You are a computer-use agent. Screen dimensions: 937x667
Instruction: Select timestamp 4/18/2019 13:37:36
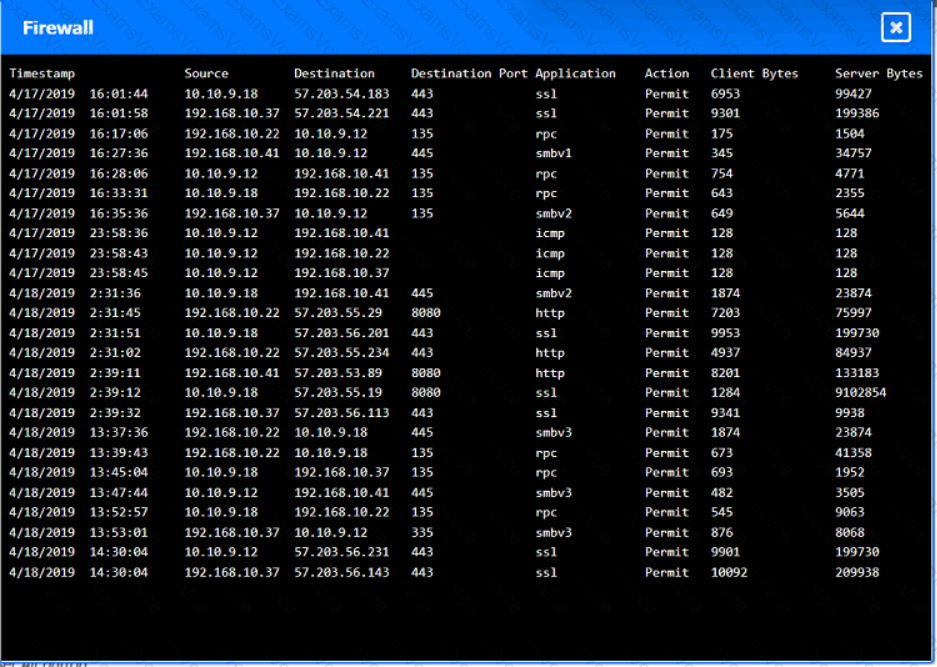pyautogui.click(x=78, y=433)
